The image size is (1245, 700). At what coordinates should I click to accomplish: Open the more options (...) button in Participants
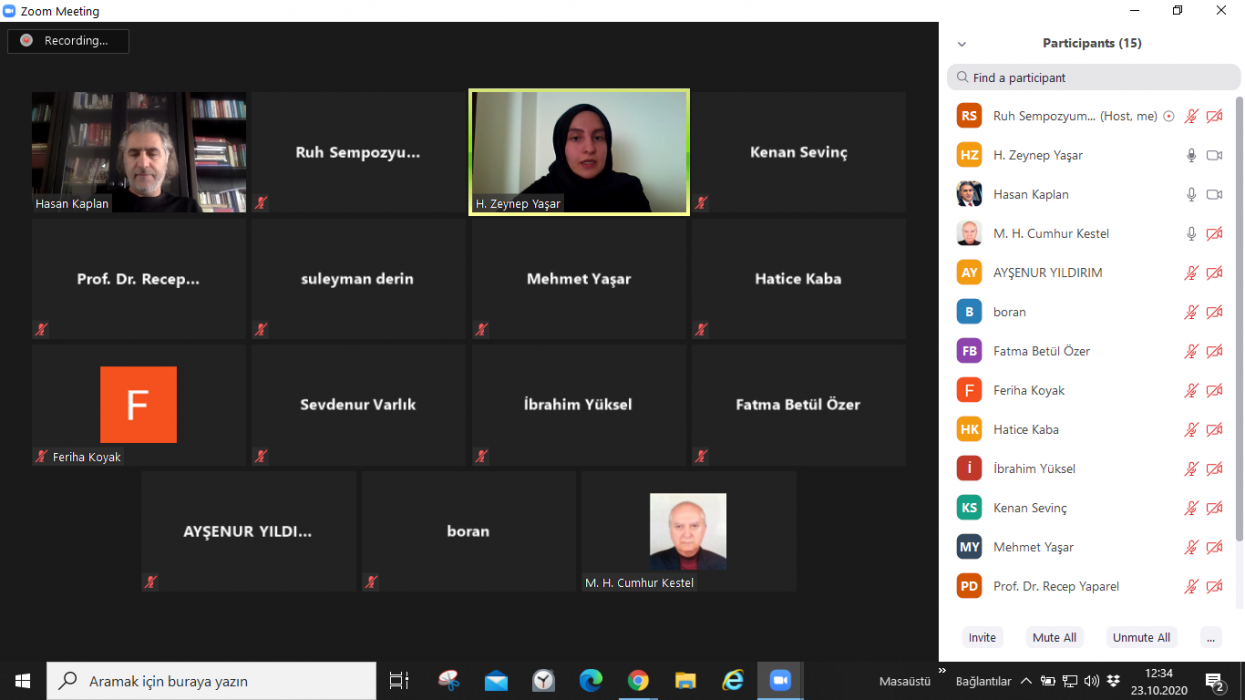[1211, 637]
